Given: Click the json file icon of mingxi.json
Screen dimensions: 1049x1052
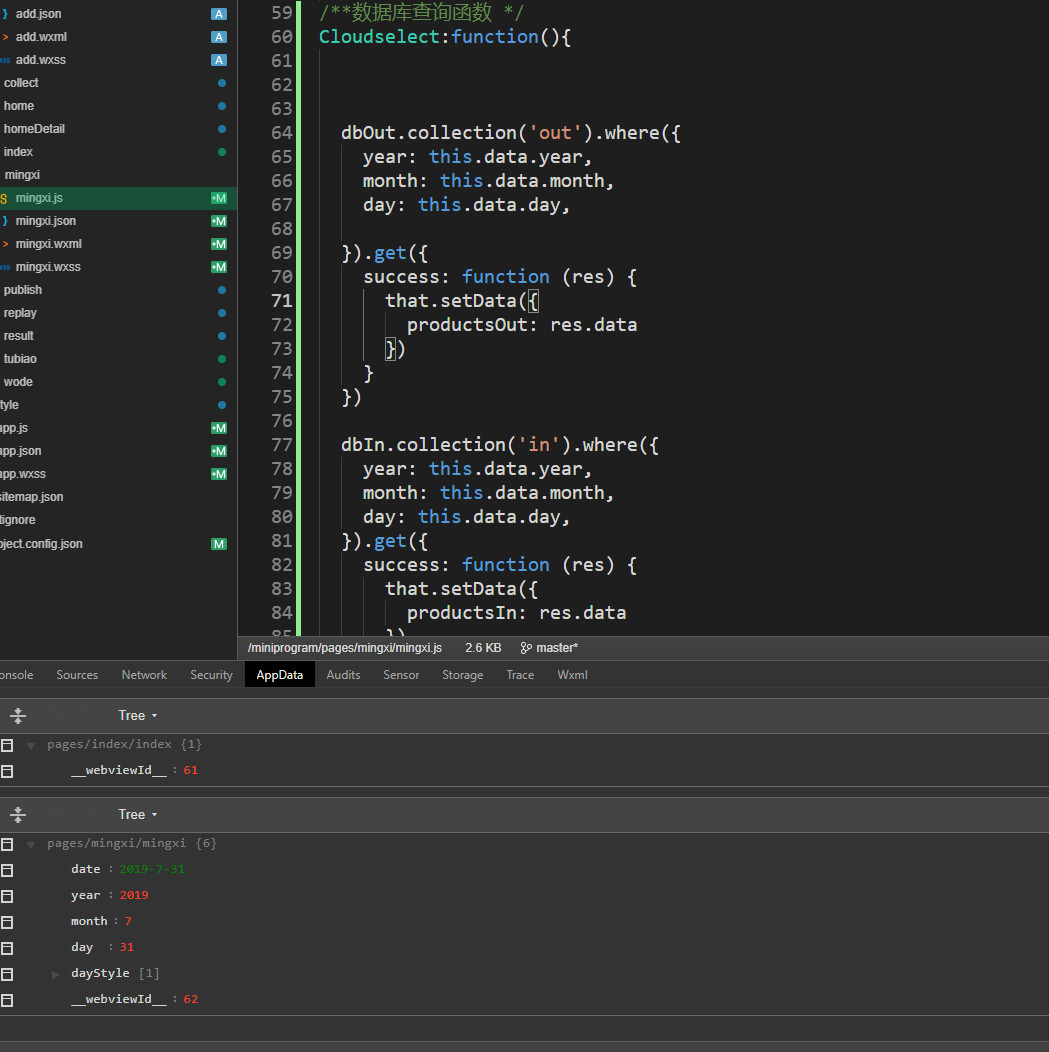Looking at the screenshot, I should (5, 221).
